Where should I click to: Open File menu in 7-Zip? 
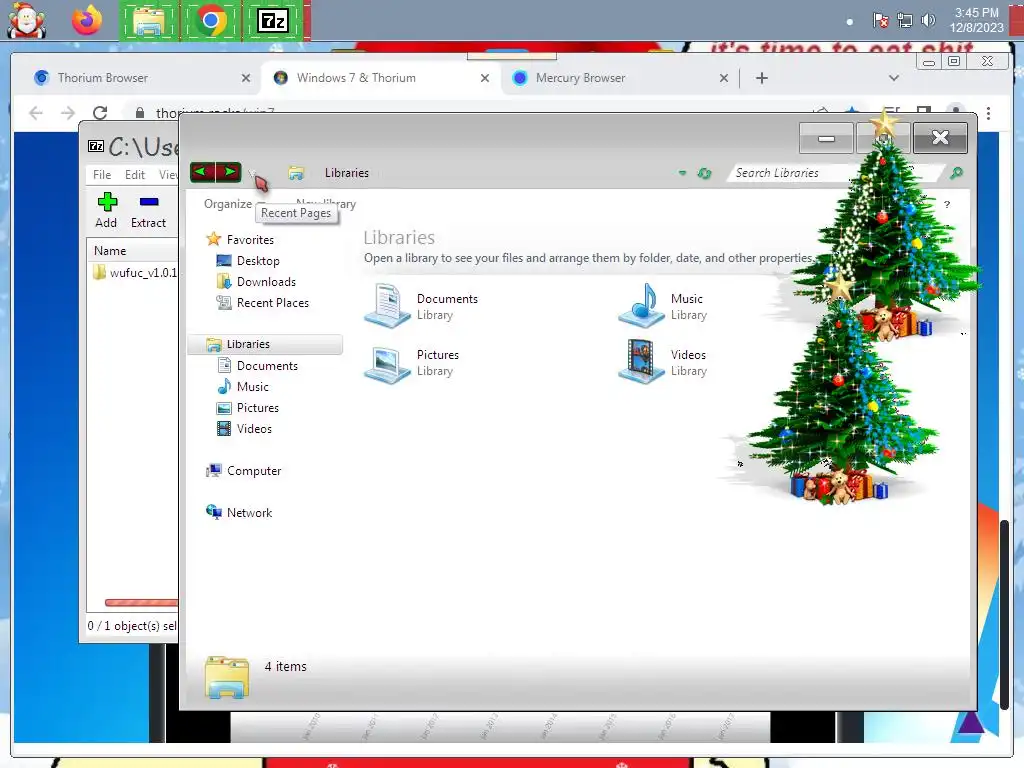[x=102, y=174]
